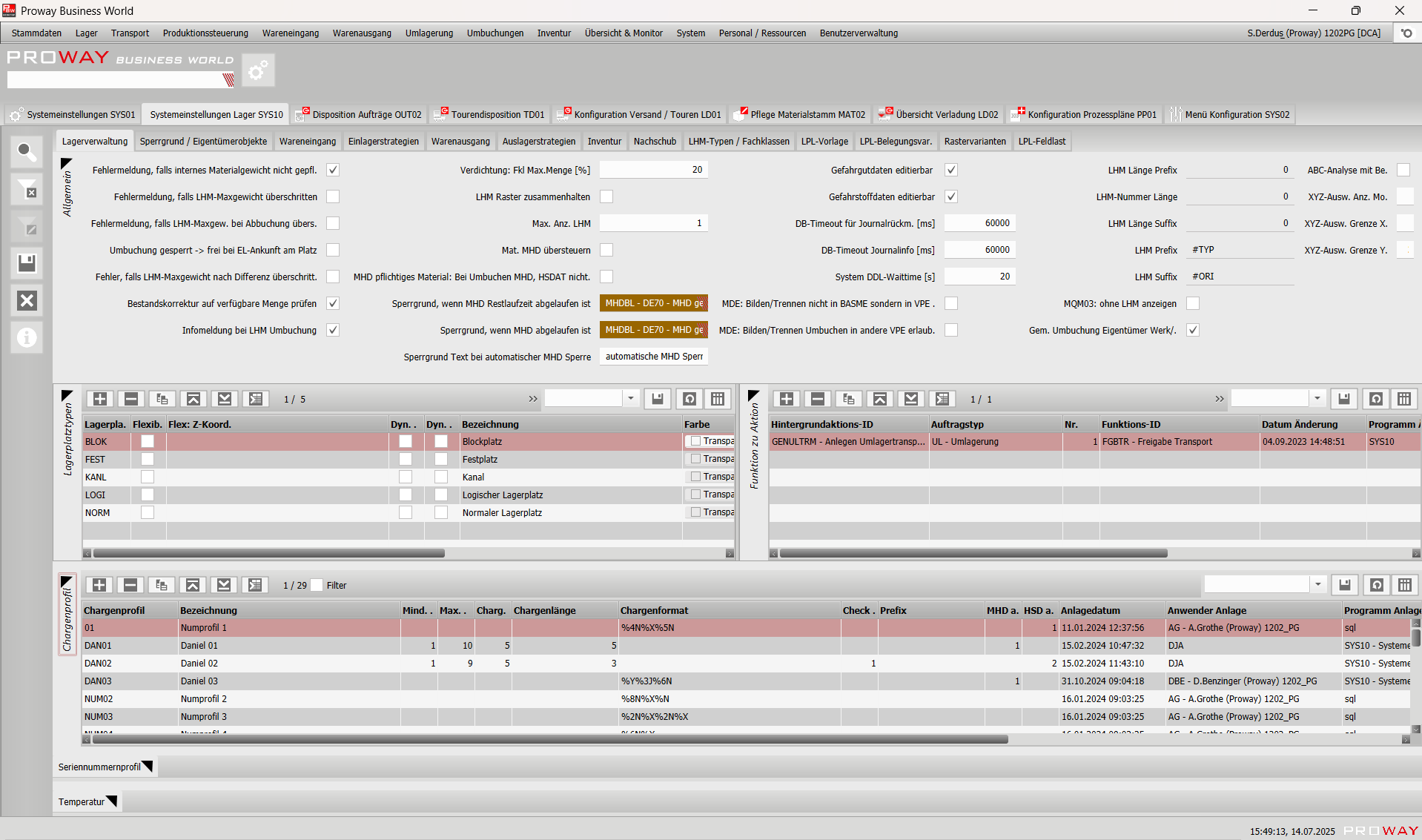Open the Wareneingang menu
This screenshot has width=1422, height=840.
[x=291, y=33]
